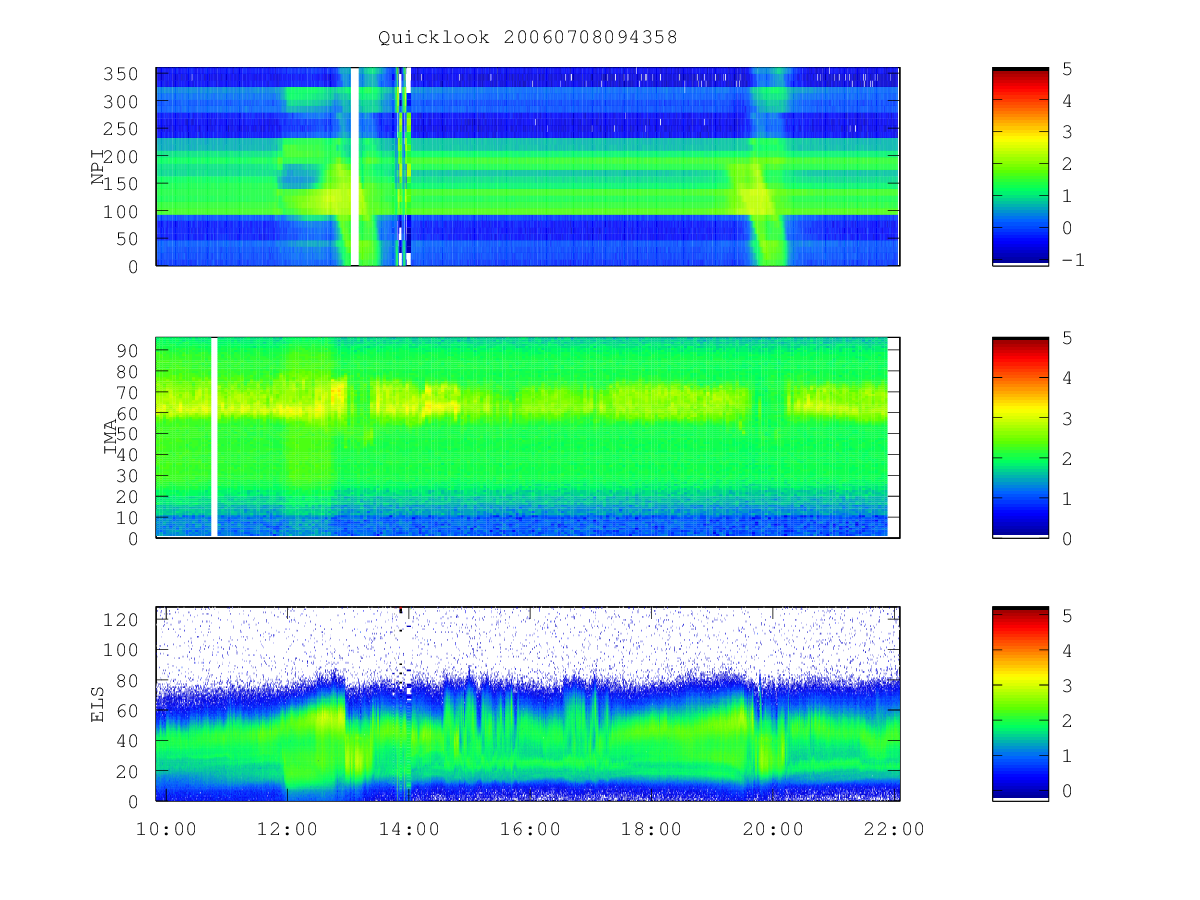Click the IMA spectrogram plot
Screen dimensions: 1200x900
(x=528, y=437)
